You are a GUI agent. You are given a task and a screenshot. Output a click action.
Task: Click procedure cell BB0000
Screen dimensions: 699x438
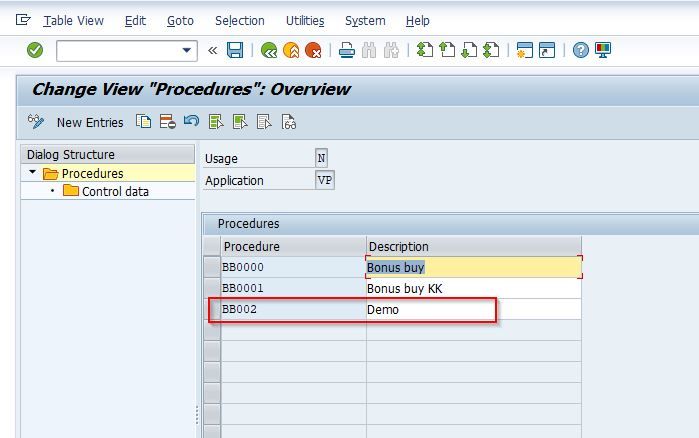[x=293, y=267]
